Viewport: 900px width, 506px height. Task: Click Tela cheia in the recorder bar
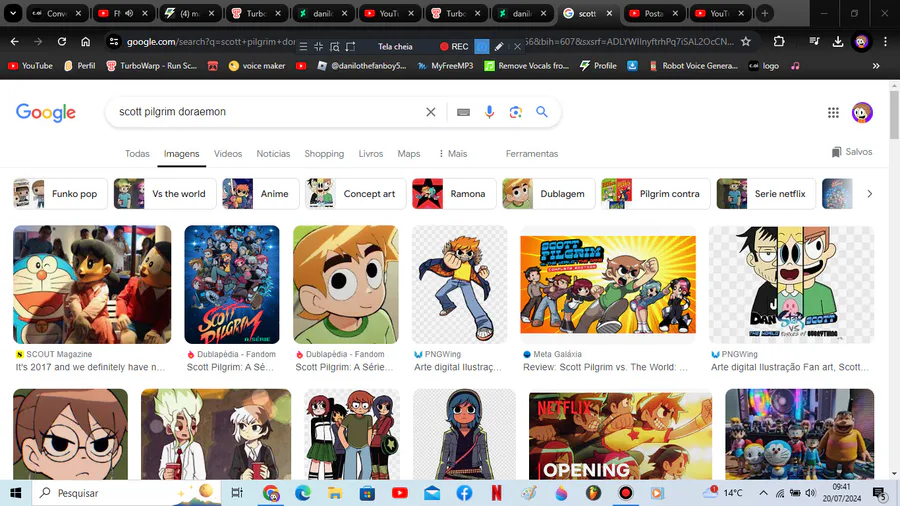[x=395, y=46]
